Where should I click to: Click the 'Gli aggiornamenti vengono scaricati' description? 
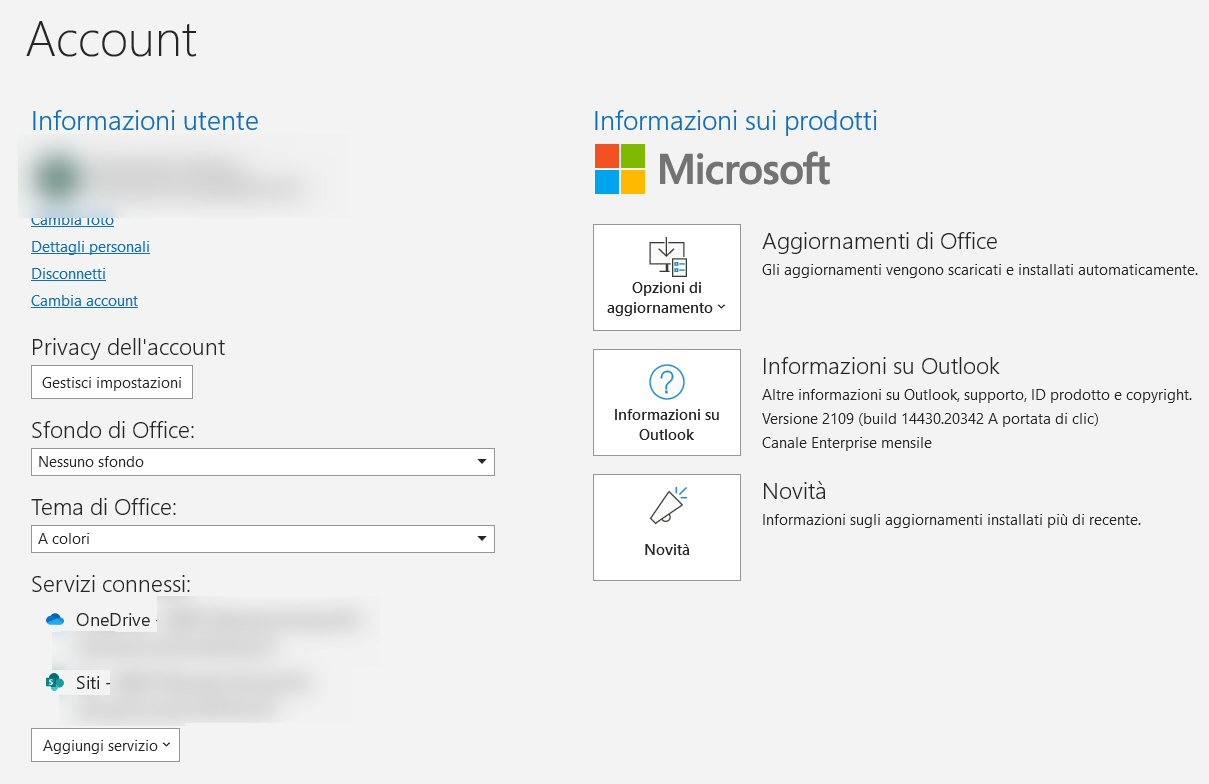(979, 270)
